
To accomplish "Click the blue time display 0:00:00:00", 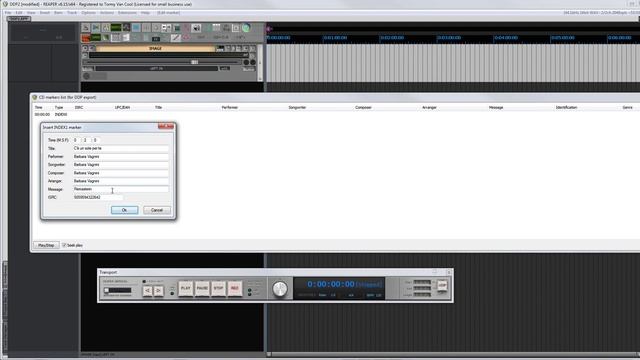I will pos(331,284).
